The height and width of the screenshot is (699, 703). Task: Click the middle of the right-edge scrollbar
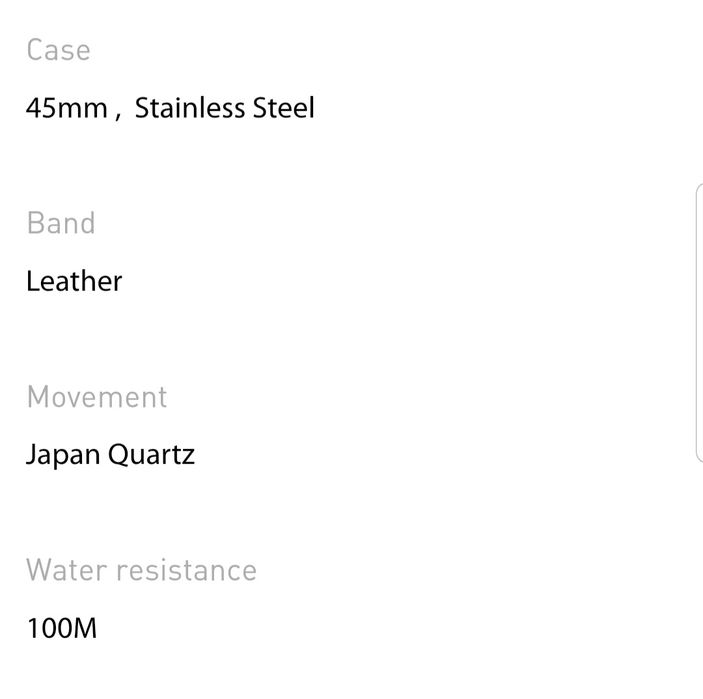[698, 323]
